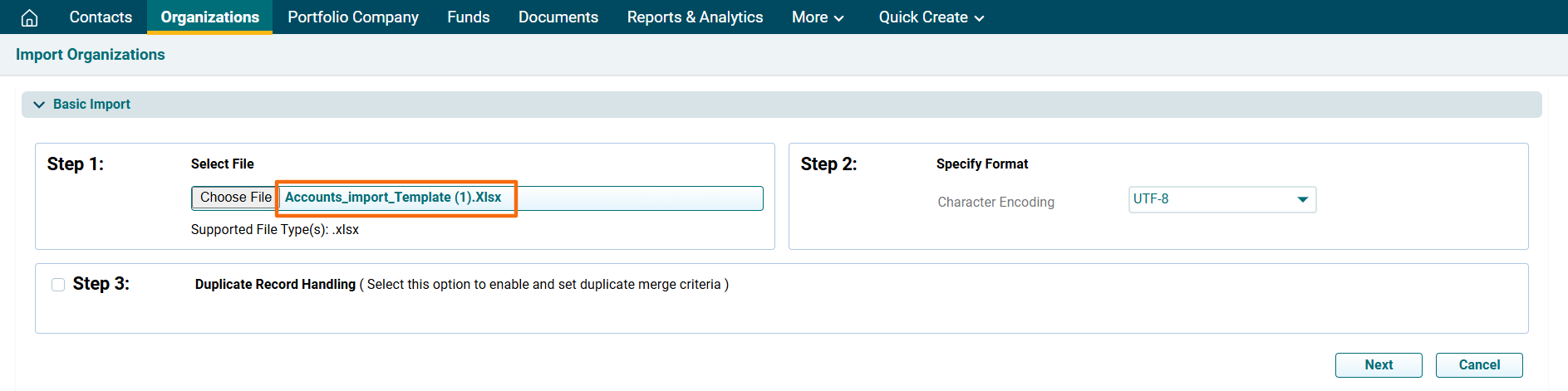Image resolution: width=1568 pixels, height=391 pixels.
Task: Click the Character Encoding label
Action: tap(995, 203)
